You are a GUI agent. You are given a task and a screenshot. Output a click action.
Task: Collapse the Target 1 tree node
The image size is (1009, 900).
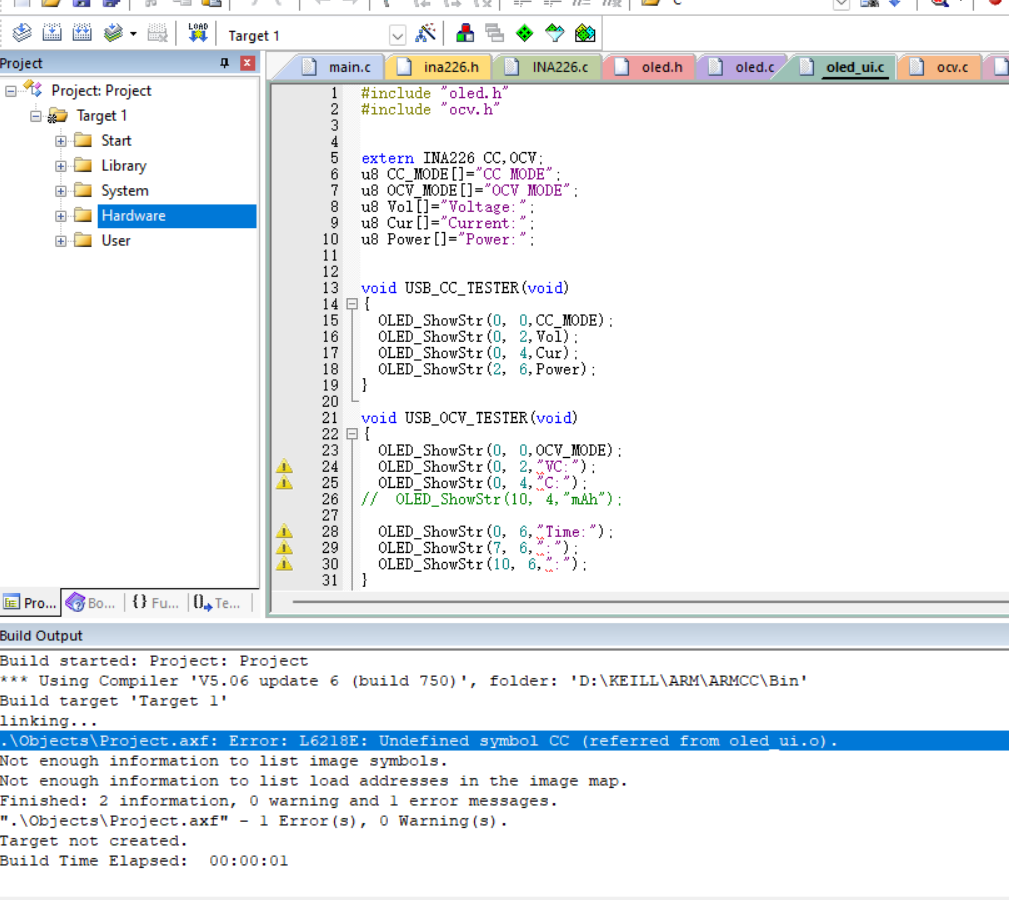coord(35,116)
